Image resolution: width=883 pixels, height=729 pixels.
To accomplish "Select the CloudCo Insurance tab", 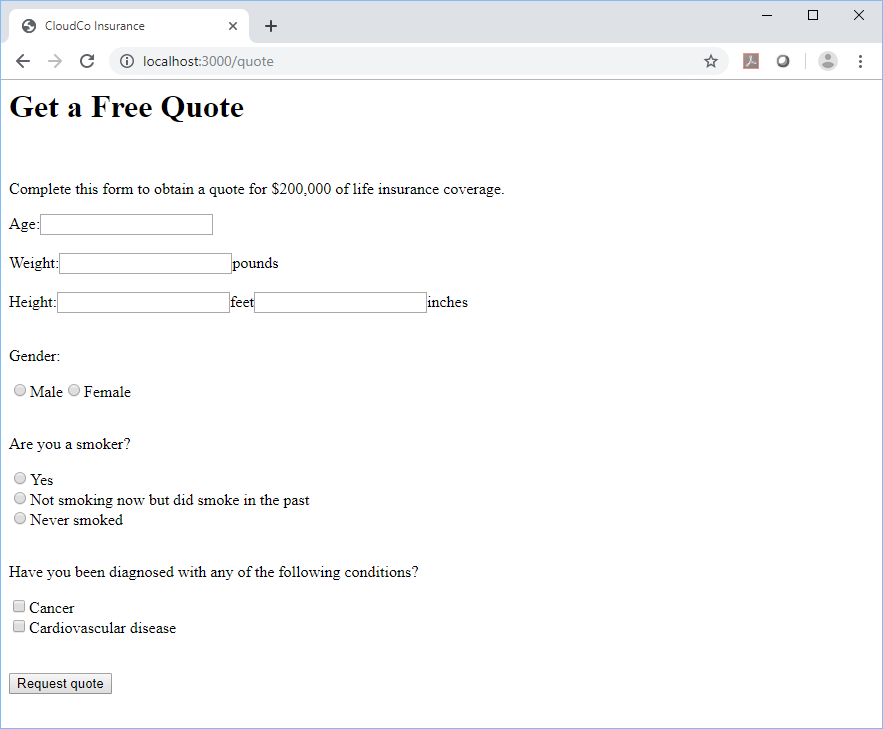I will click(129, 26).
